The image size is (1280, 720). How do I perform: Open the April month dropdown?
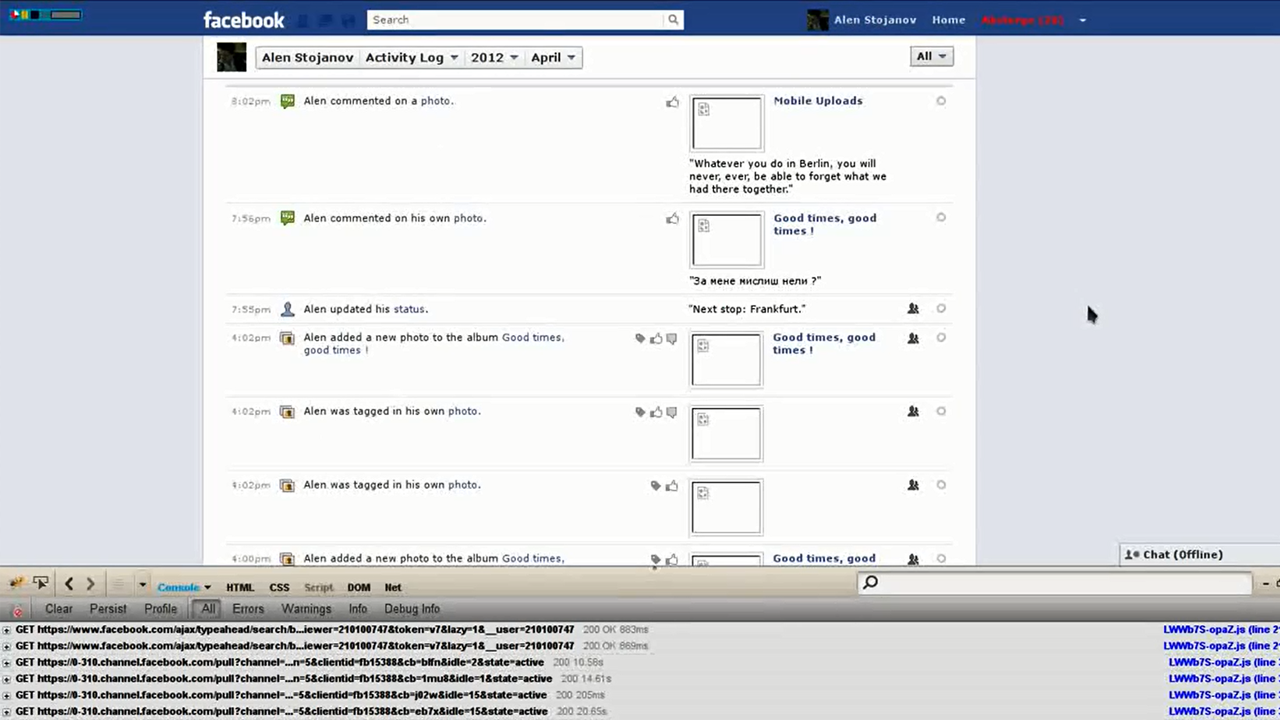(553, 57)
